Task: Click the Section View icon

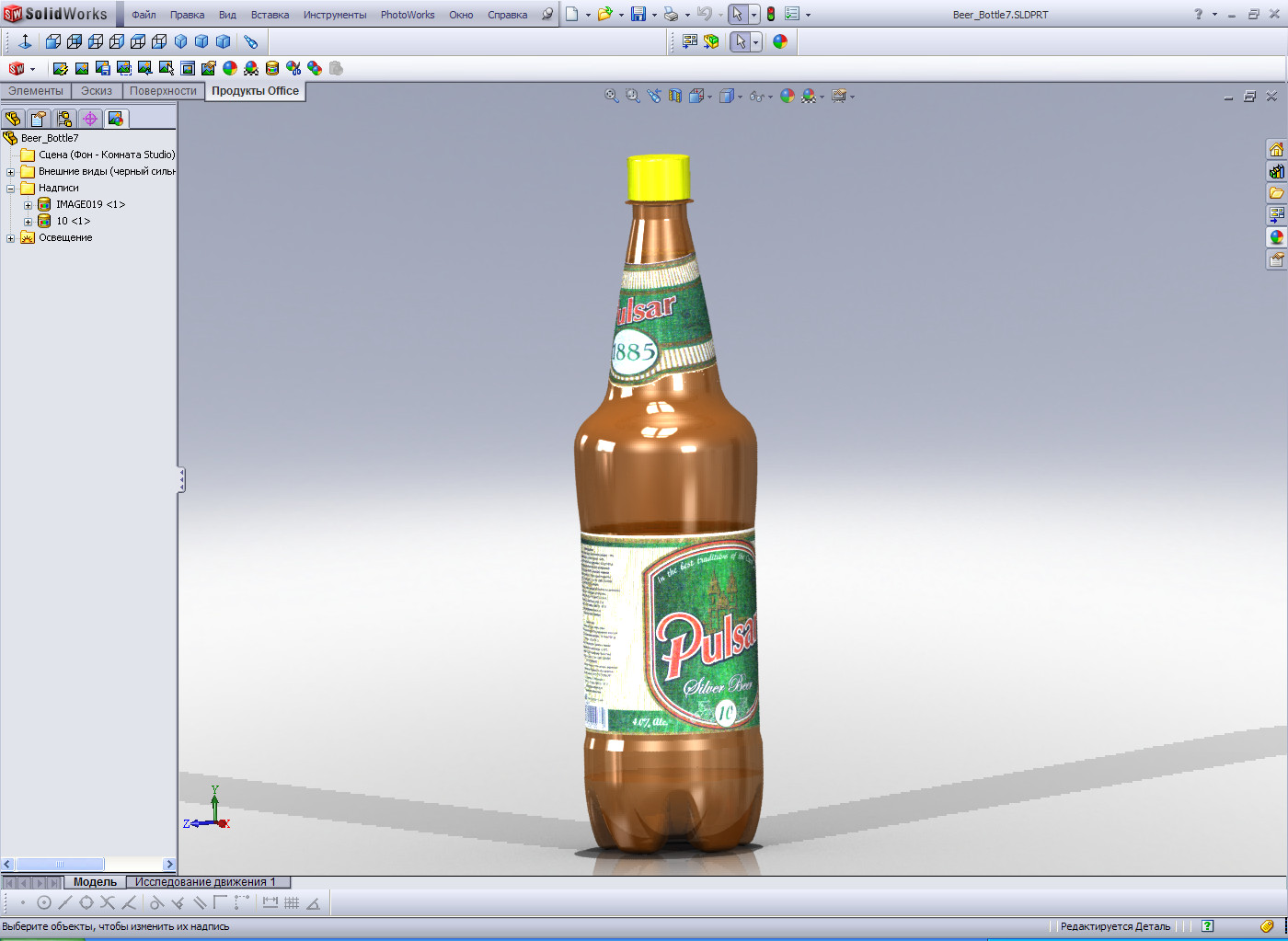Action: [675, 96]
